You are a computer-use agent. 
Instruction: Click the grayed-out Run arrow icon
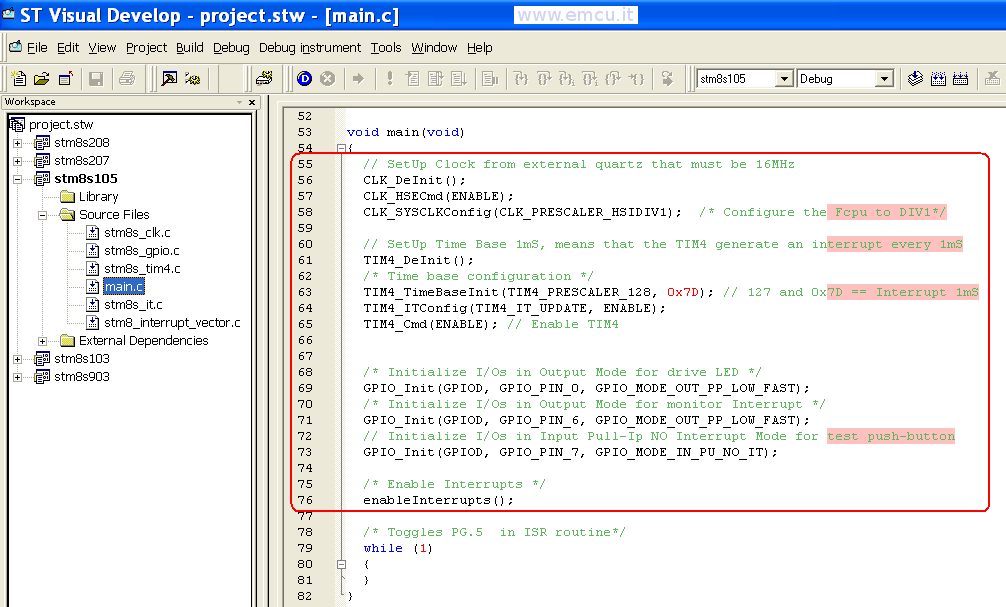[x=358, y=79]
